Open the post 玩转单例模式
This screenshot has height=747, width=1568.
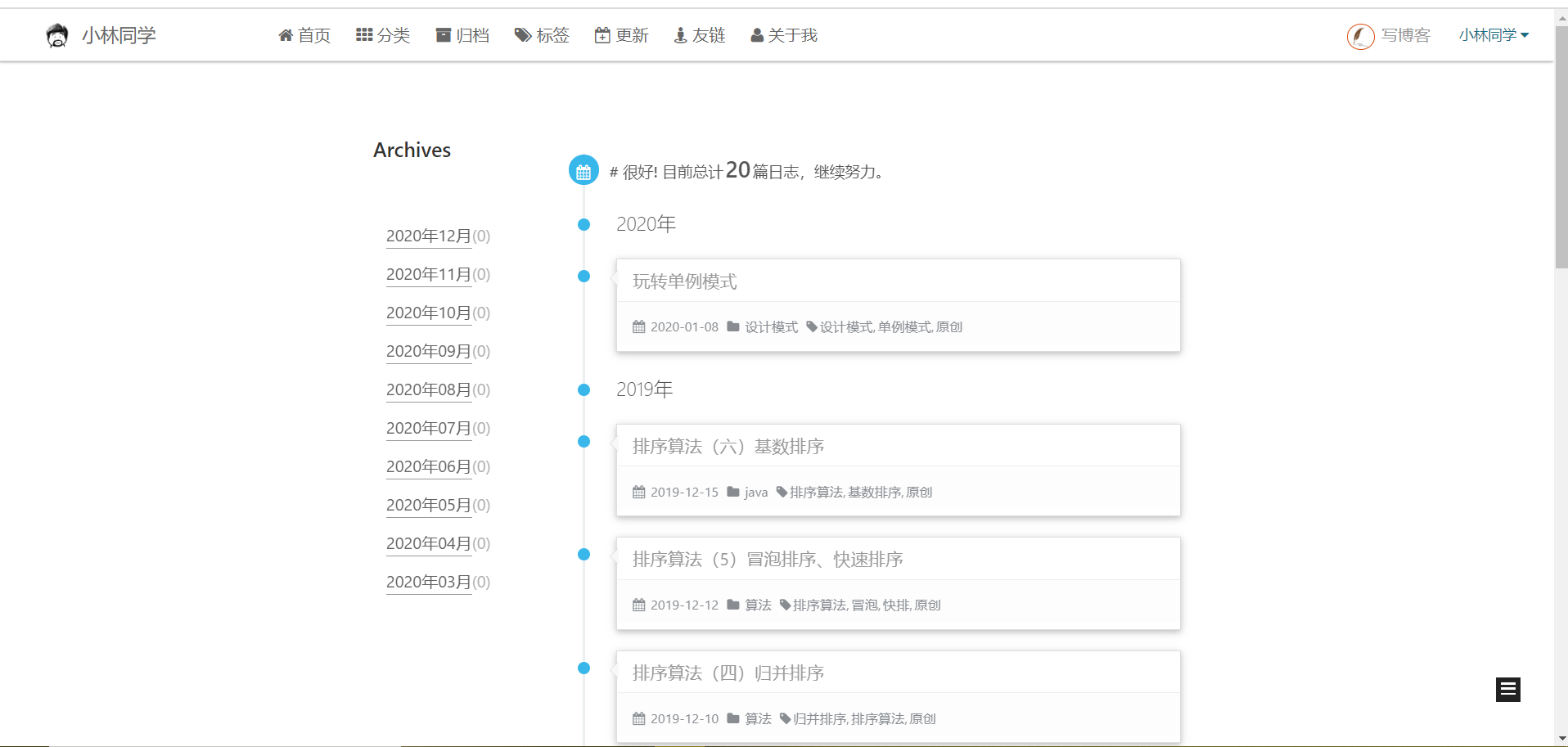(685, 281)
